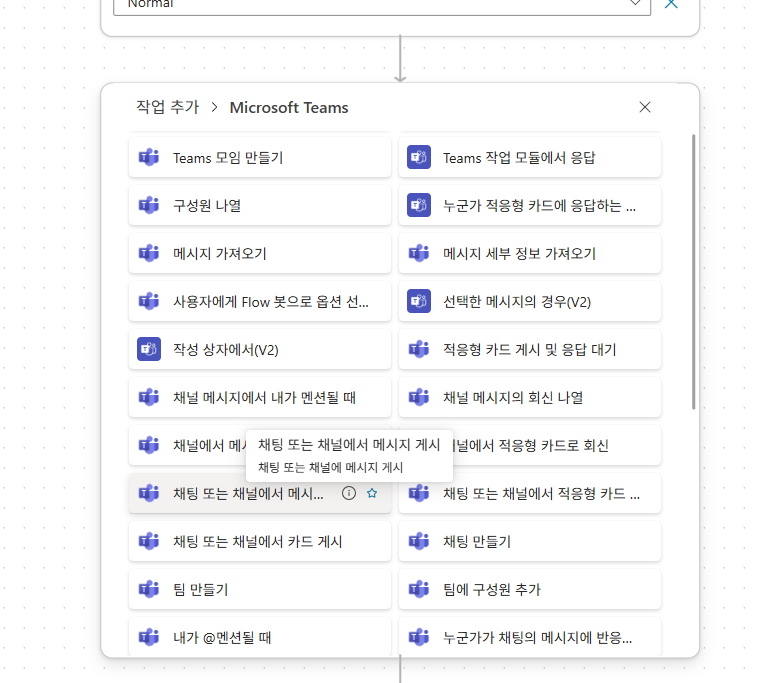Click icon beside '적응형 카드 게시 및 응답 대기'

click(x=419, y=350)
